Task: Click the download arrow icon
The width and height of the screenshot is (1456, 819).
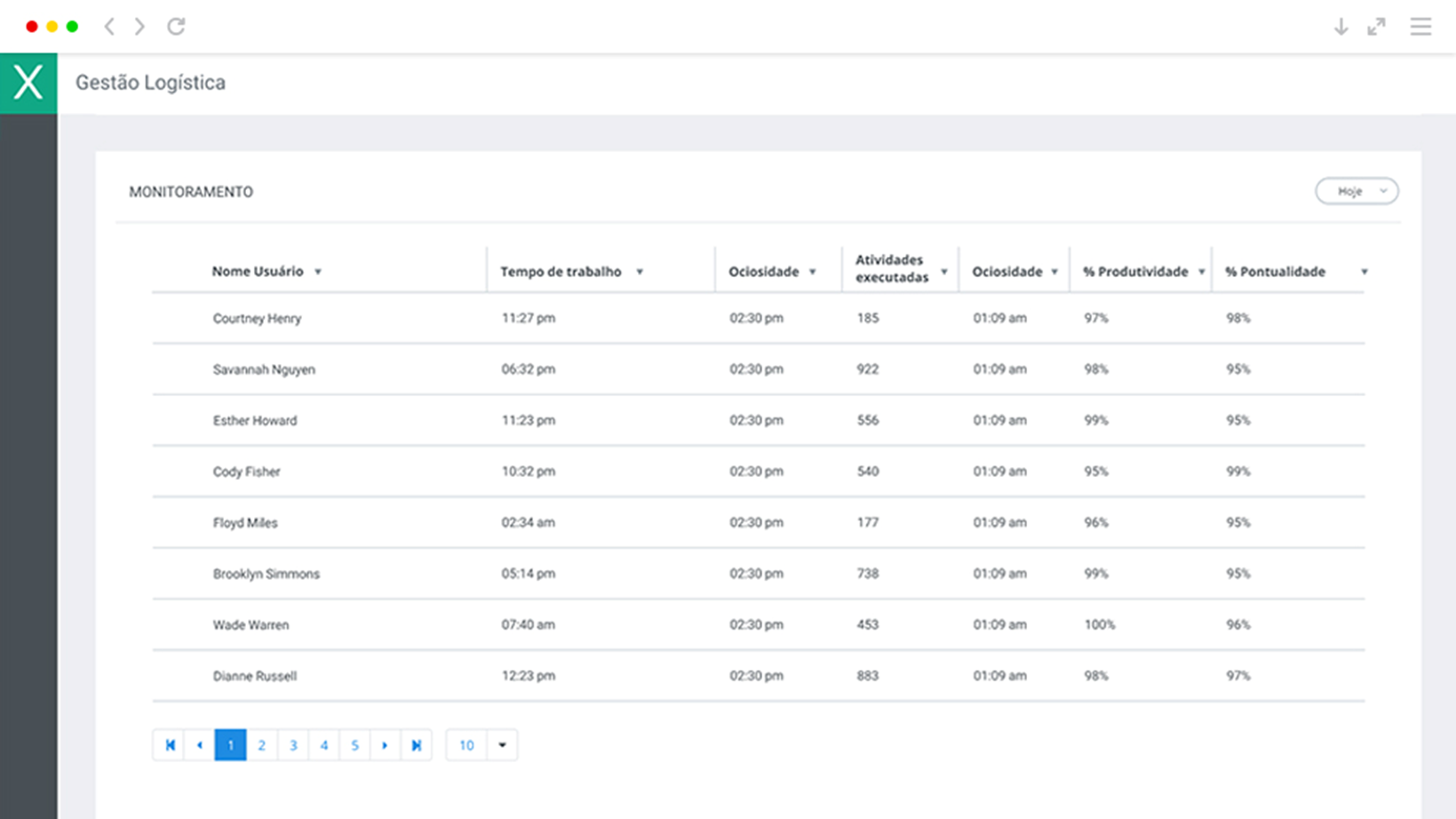Action: pyautogui.click(x=1341, y=27)
